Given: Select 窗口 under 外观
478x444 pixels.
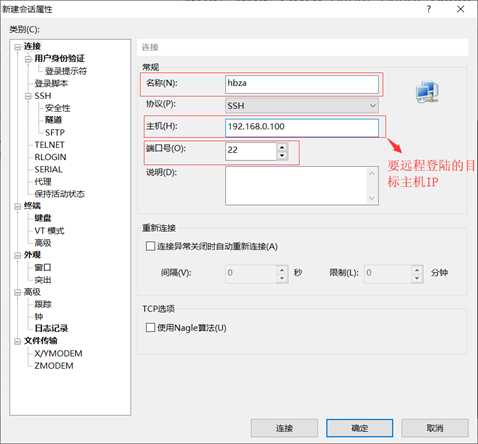Looking at the screenshot, I should (43, 267).
